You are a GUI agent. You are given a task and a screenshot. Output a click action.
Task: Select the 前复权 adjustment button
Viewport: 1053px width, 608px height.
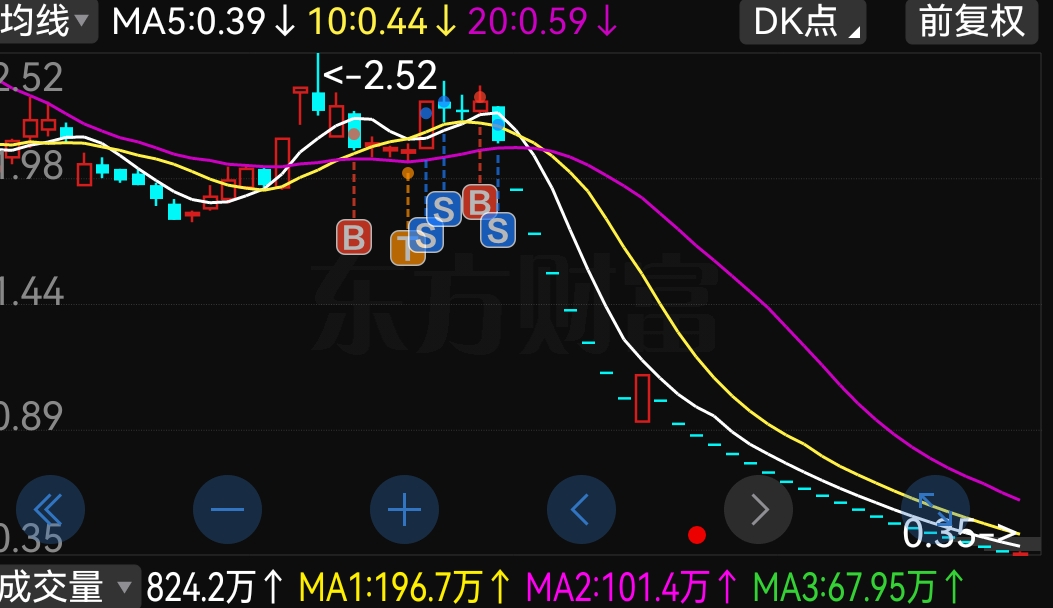pos(972,21)
